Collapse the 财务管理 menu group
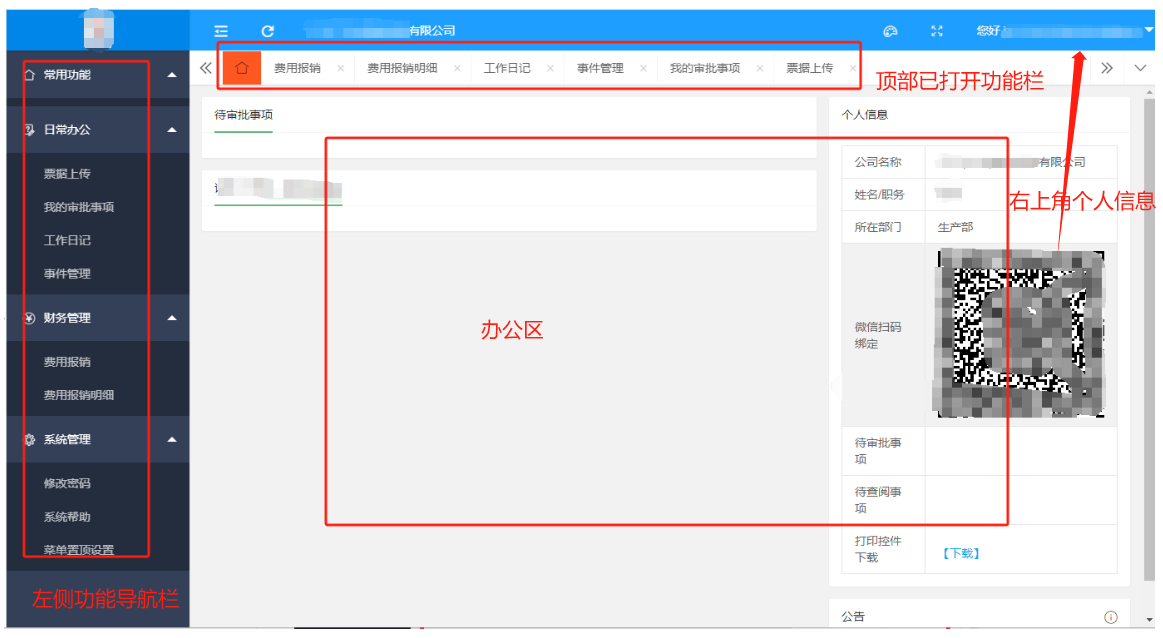Screen dimensions: 1163x638 (x=172, y=318)
